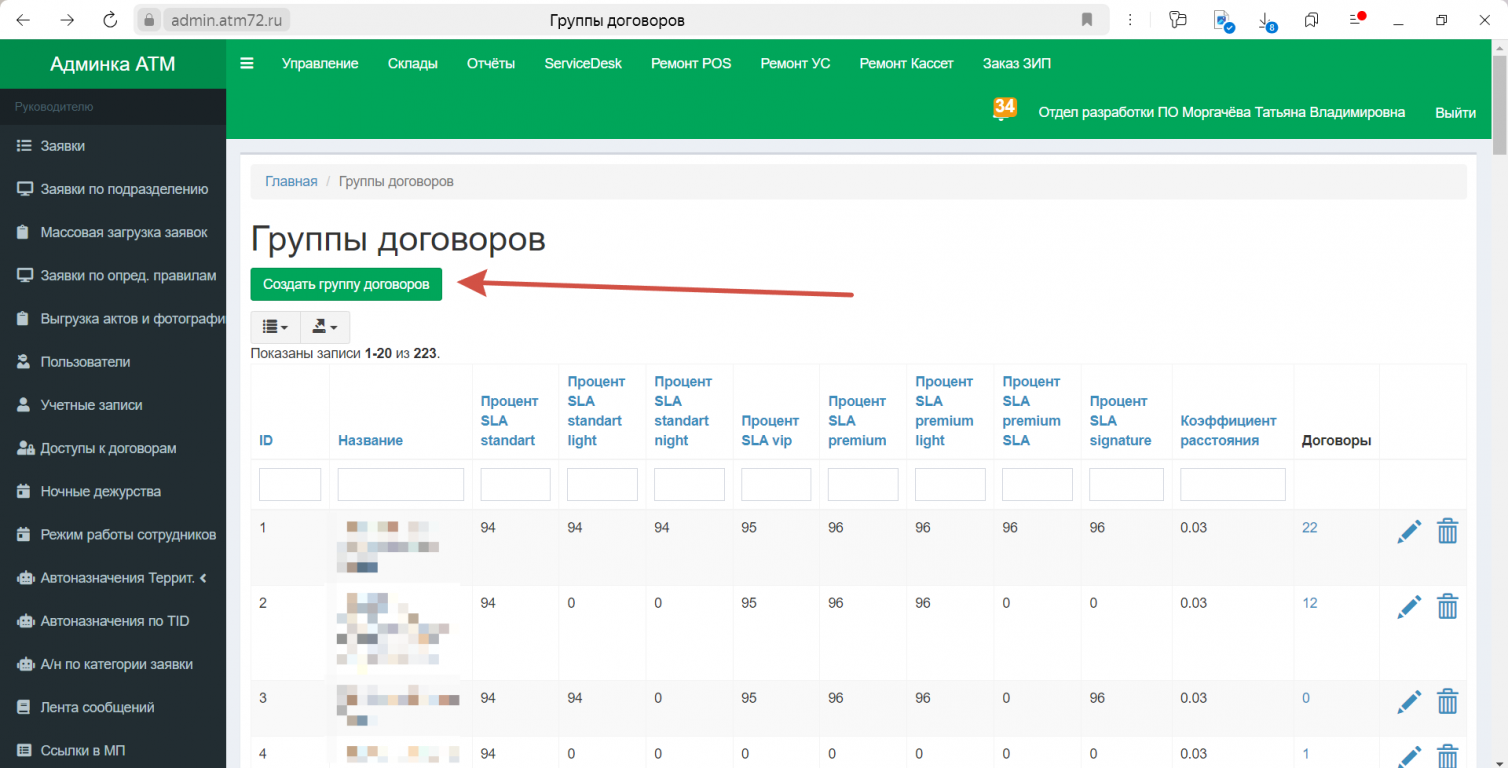Open the export data dropdown
This screenshot has width=1508, height=768.
[x=324, y=327]
